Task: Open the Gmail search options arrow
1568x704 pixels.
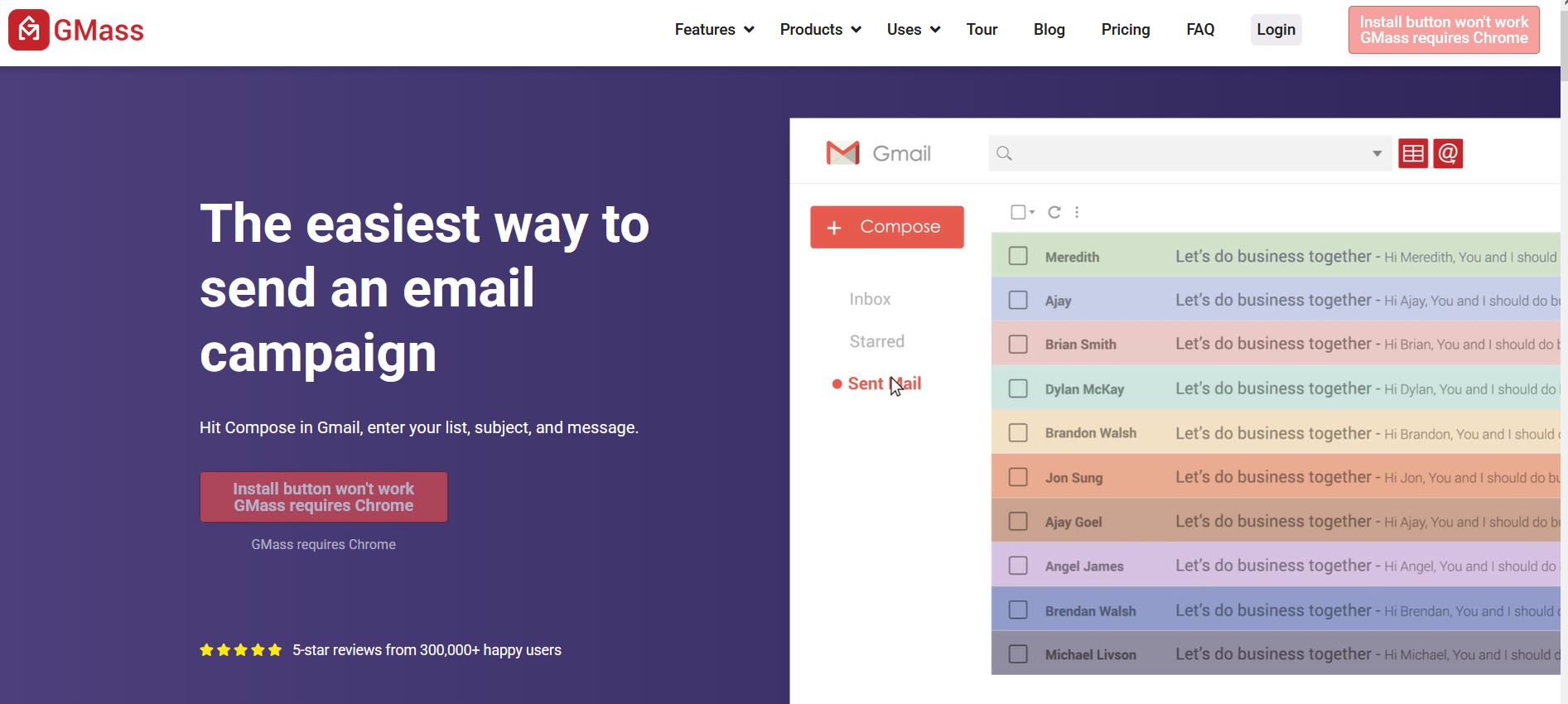Action: click(x=1377, y=153)
